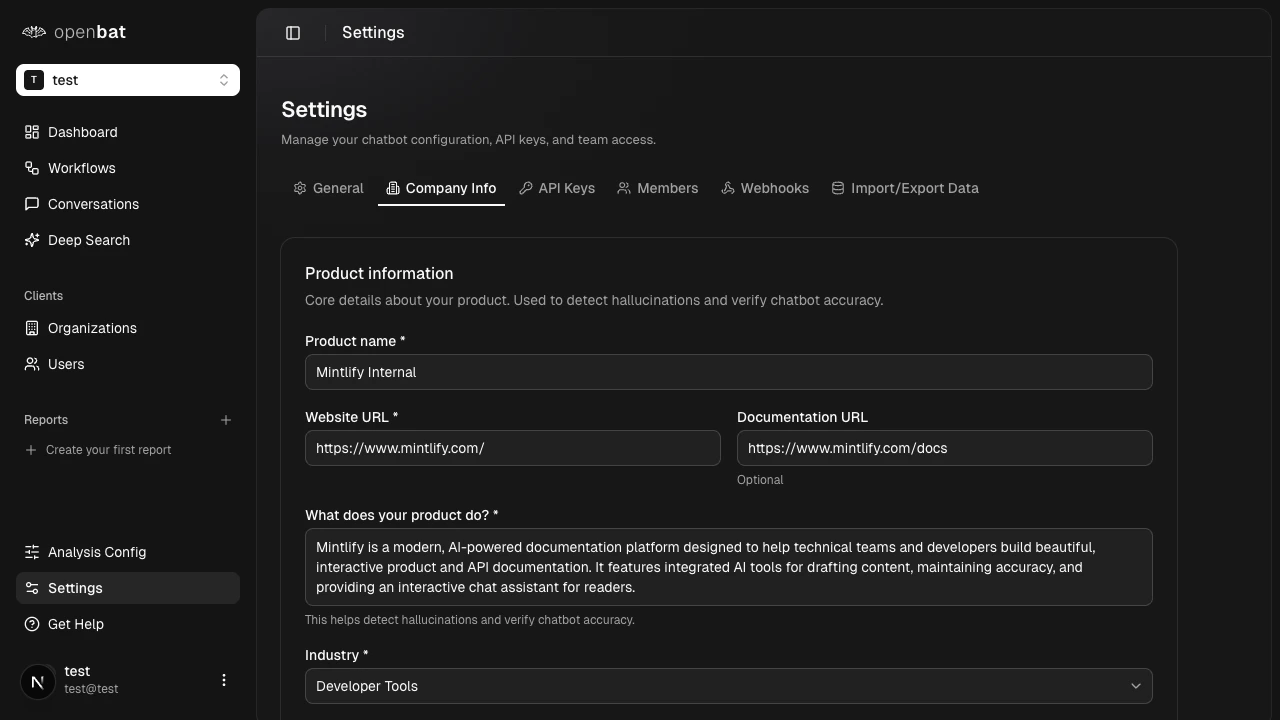The image size is (1280, 720).
Task: Open Workflows from the sidebar
Action: pyautogui.click(x=81, y=168)
